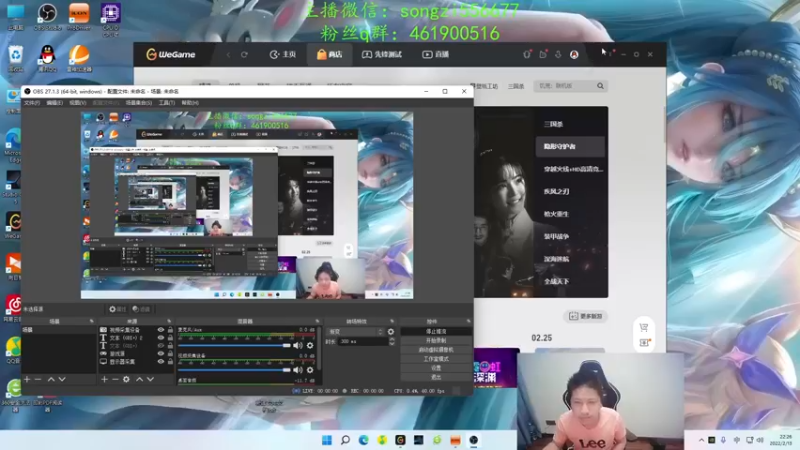
Task: Click the Studio Mode button in OBS
Action: [436, 359]
